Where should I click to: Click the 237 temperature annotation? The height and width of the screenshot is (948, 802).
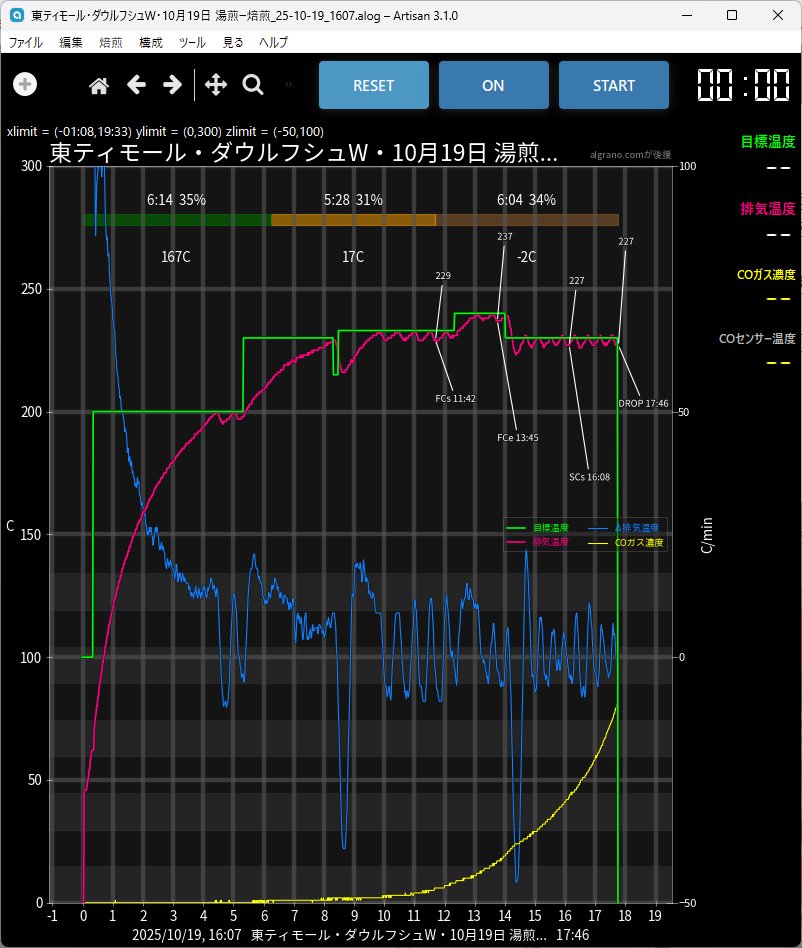(x=505, y=237)
